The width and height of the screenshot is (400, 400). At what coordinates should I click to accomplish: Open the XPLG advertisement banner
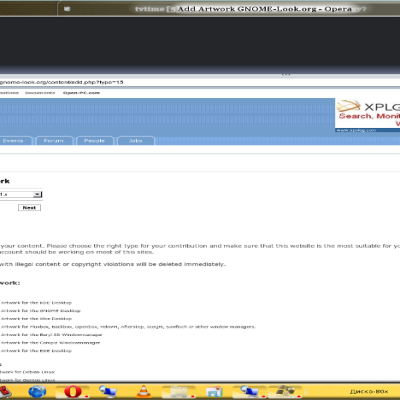click(x=367, y=115)
